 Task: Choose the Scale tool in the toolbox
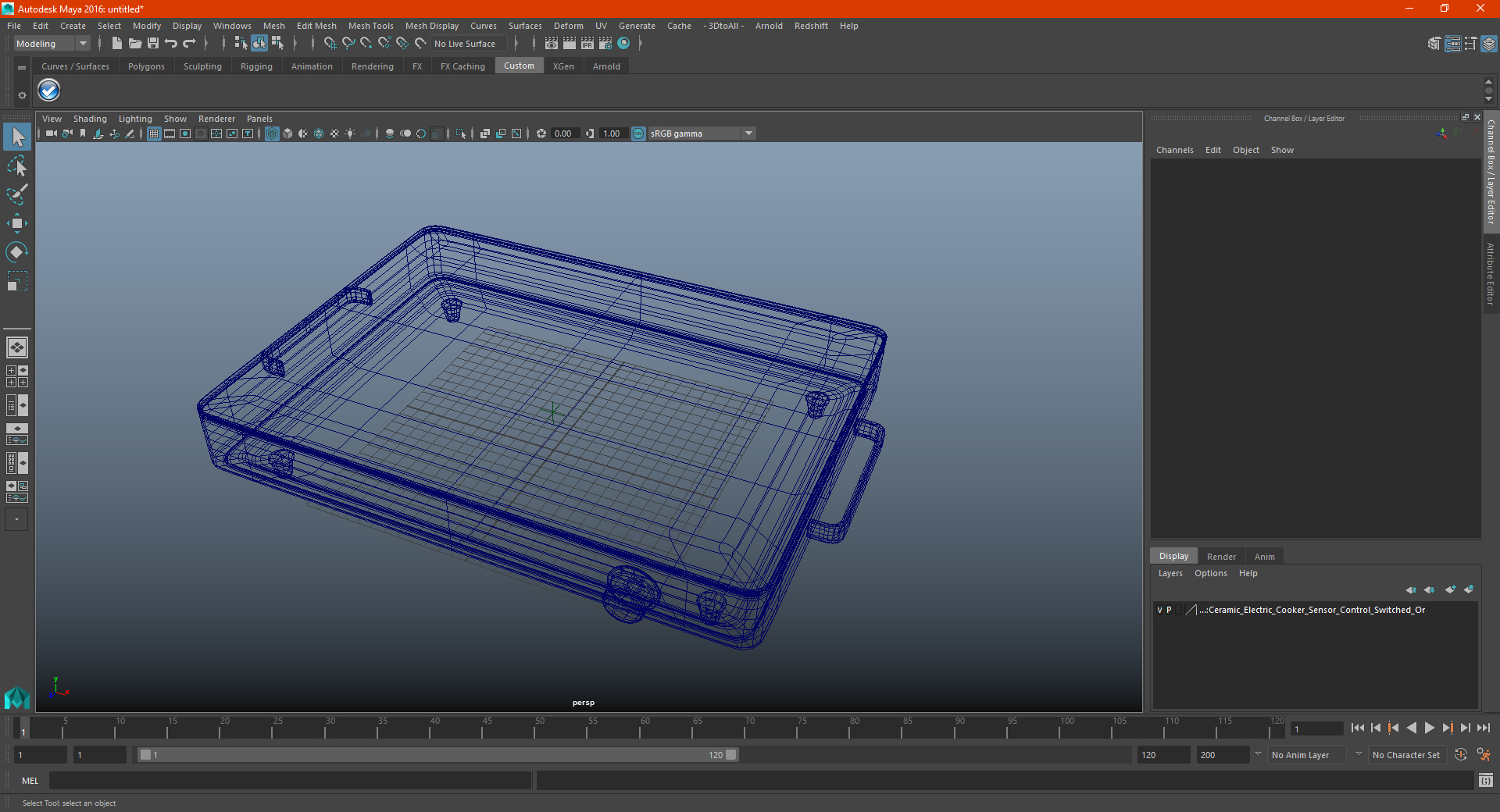(17, 280)
